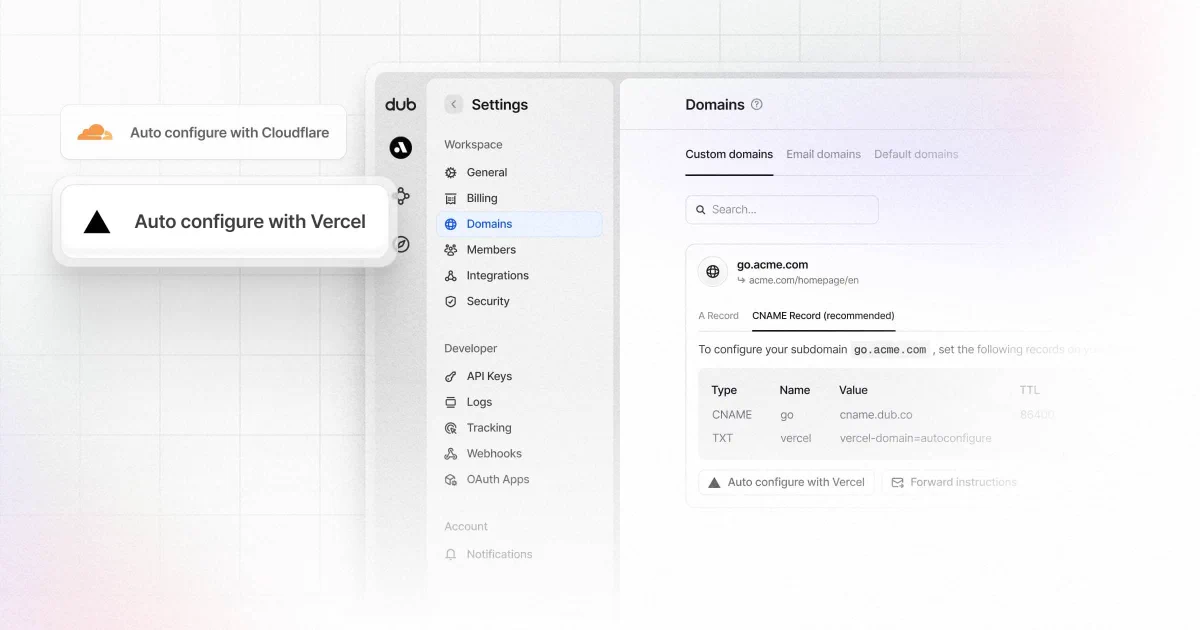Viewport: 1200px width, 630px height.
Task: Click the network icon in the left rail
Action: pos(401,196)
